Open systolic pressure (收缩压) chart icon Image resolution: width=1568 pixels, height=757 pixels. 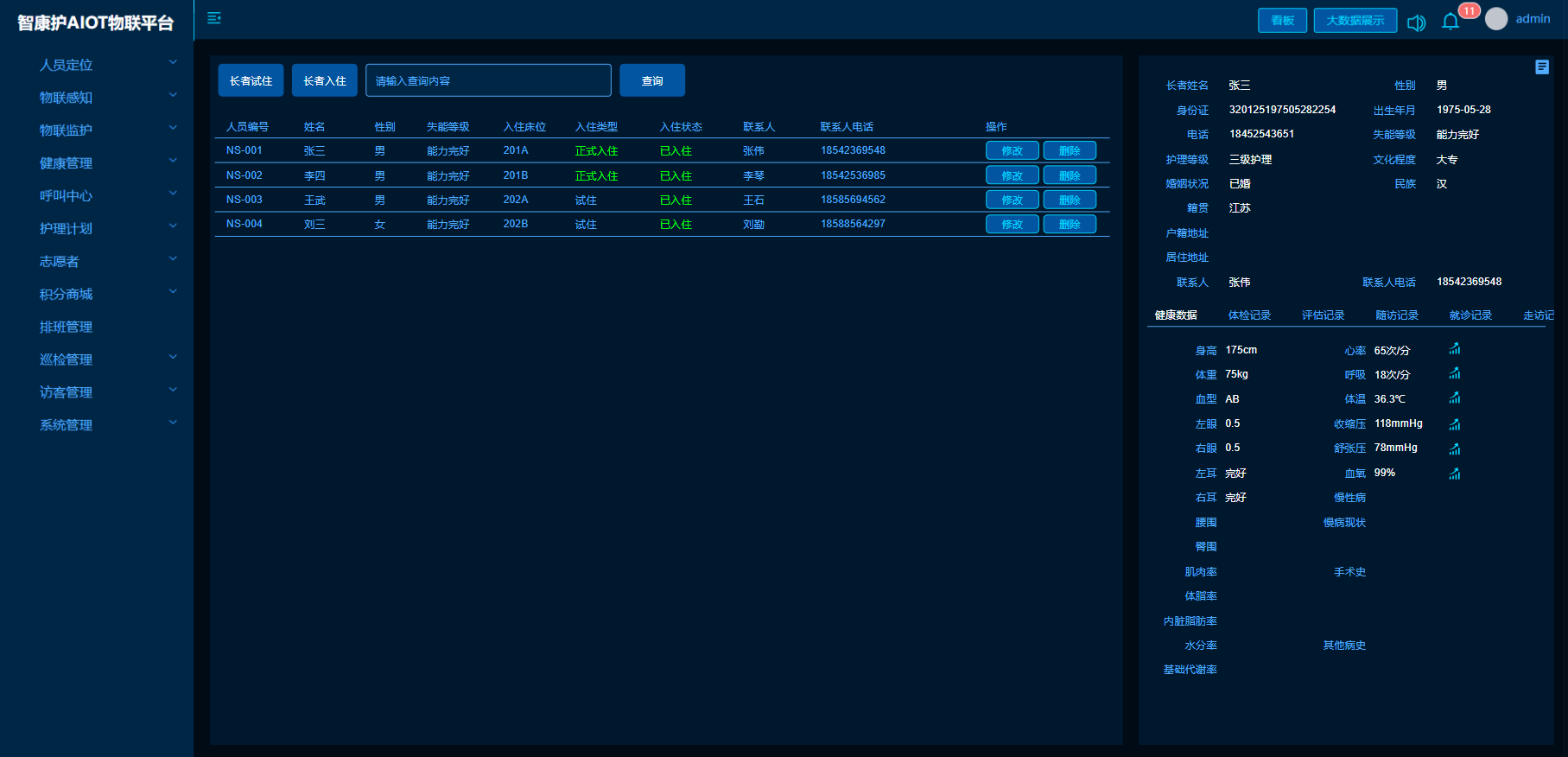pos(1455,424)
